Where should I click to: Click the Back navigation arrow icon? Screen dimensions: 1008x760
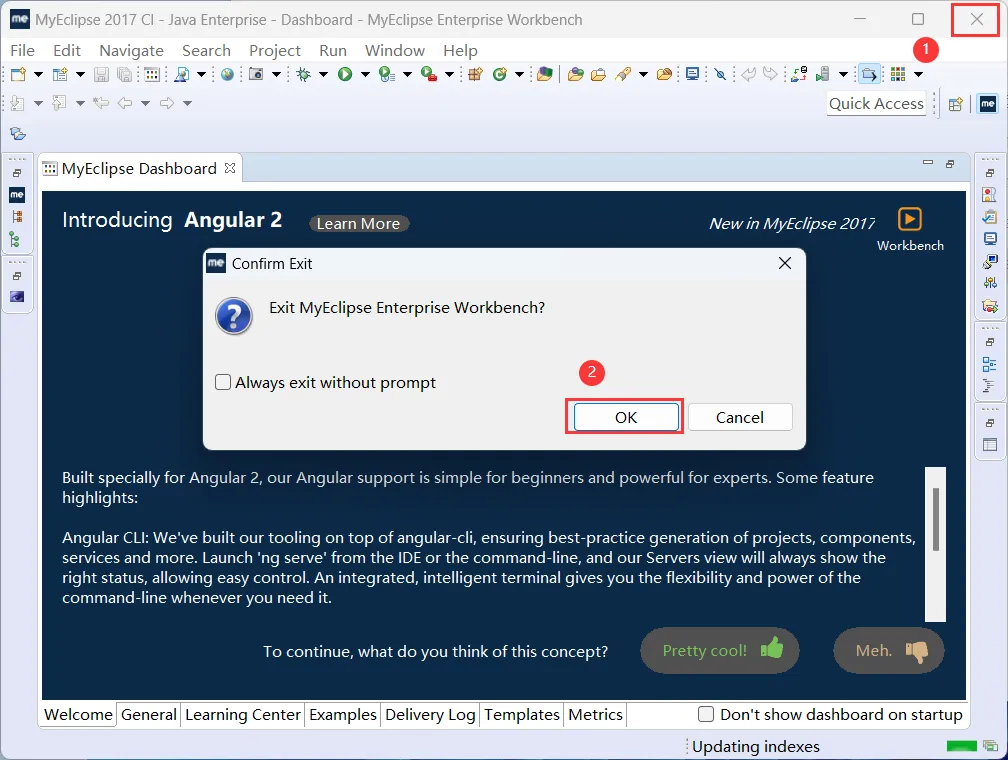click(x=125, y=103)
